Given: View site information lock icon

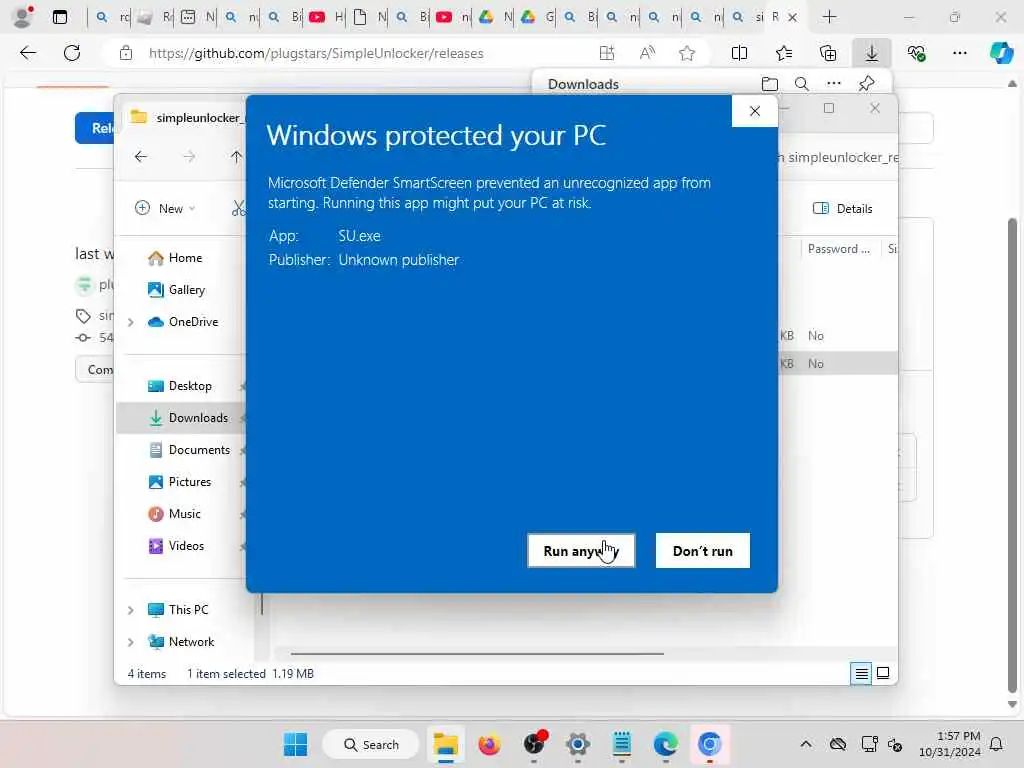Looking at the screenshot, I should coord(126,53).
